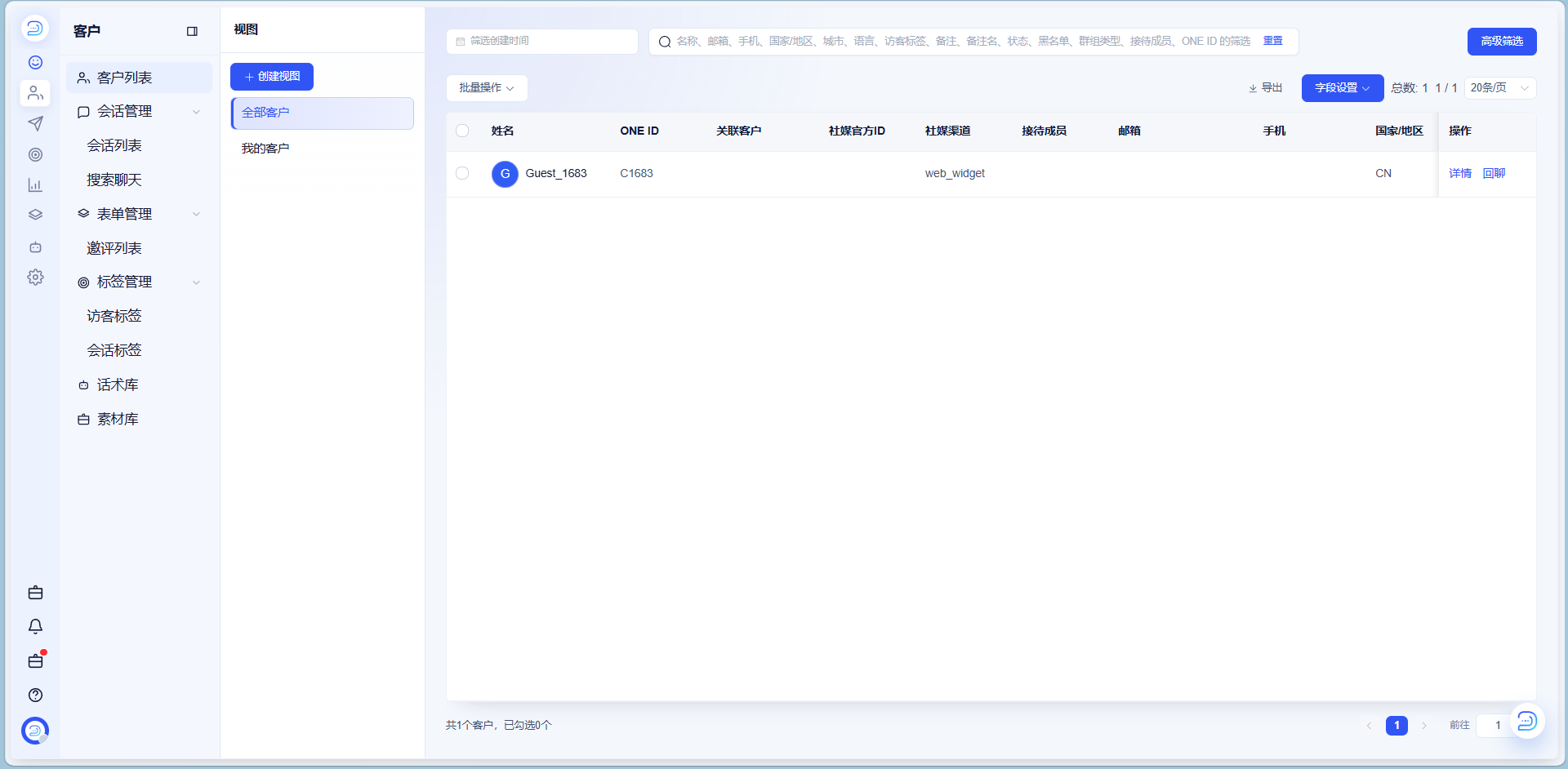The image size is (1568, 769).
Task: Select the 我的客户 view
Action: click(x=323, y=149)
